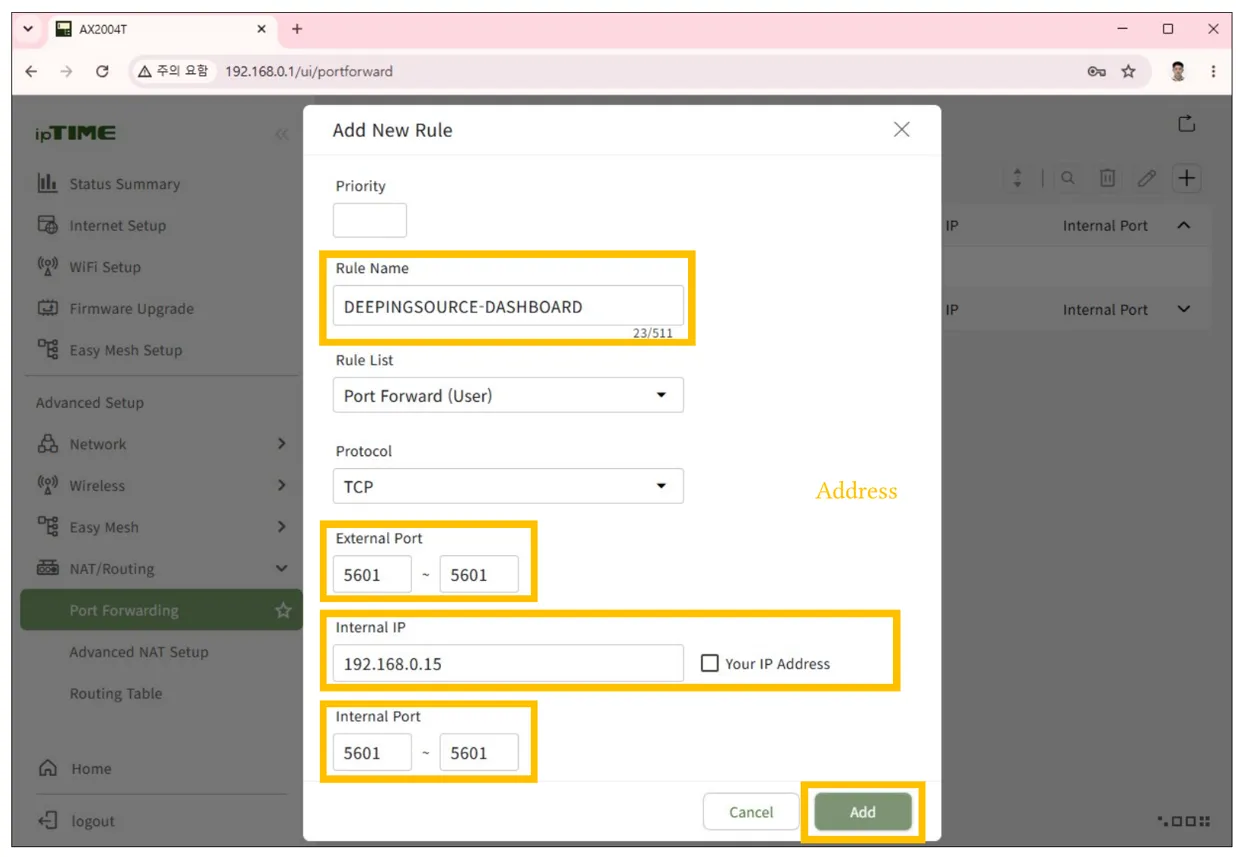Open the saved passwords key icon
1240x857 pixels.
click(1097, 71)
